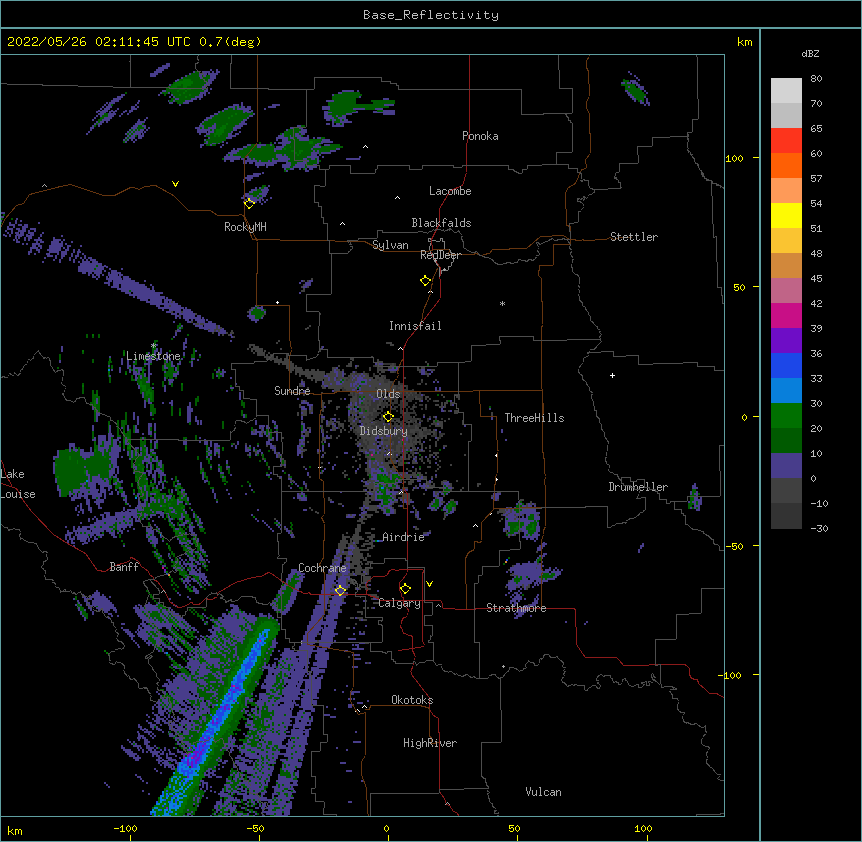The image size is (862, 842).
Task: Click the asterisk marker east of Innisfail
Action: pos(502,304)
